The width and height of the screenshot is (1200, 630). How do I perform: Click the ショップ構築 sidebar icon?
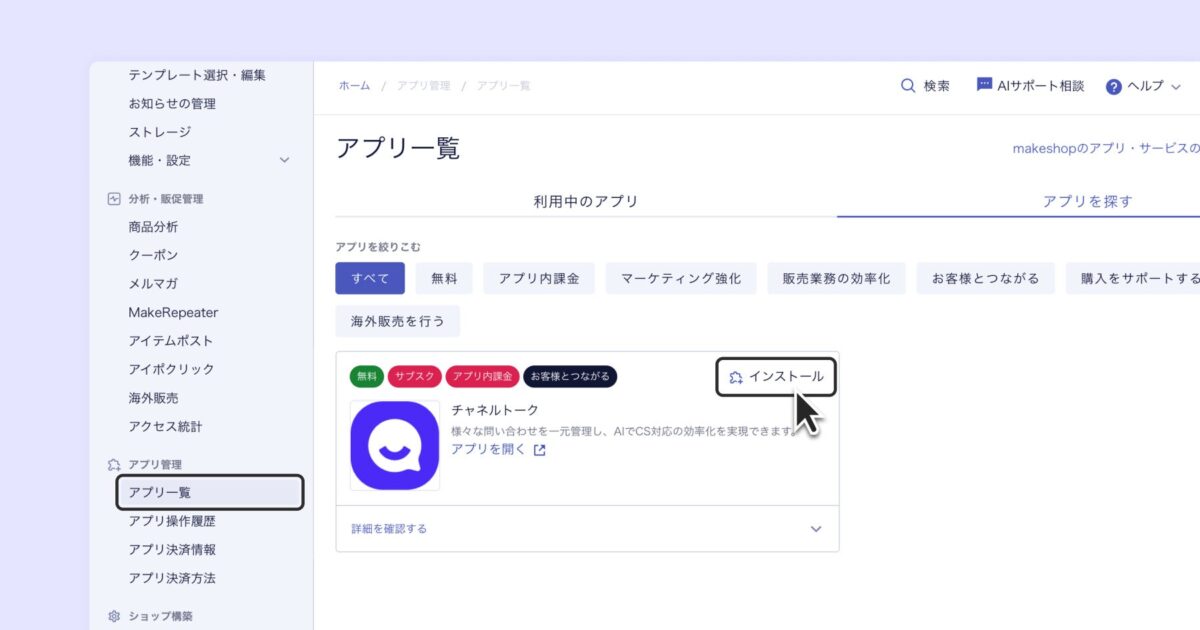click(x=114, y=617)
